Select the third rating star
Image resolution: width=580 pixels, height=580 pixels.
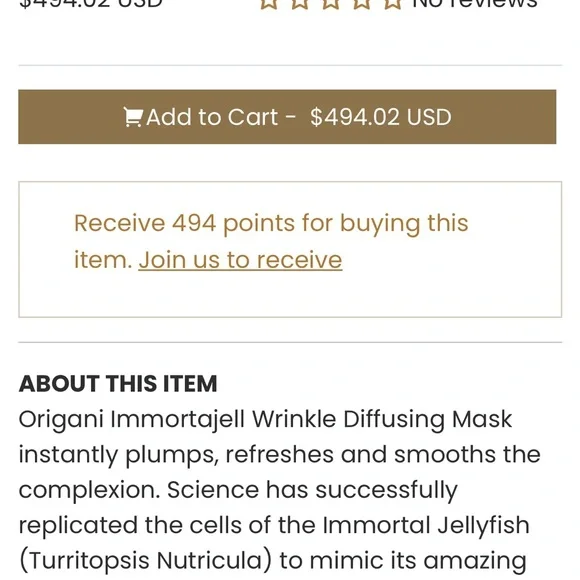tap(331, 3)
